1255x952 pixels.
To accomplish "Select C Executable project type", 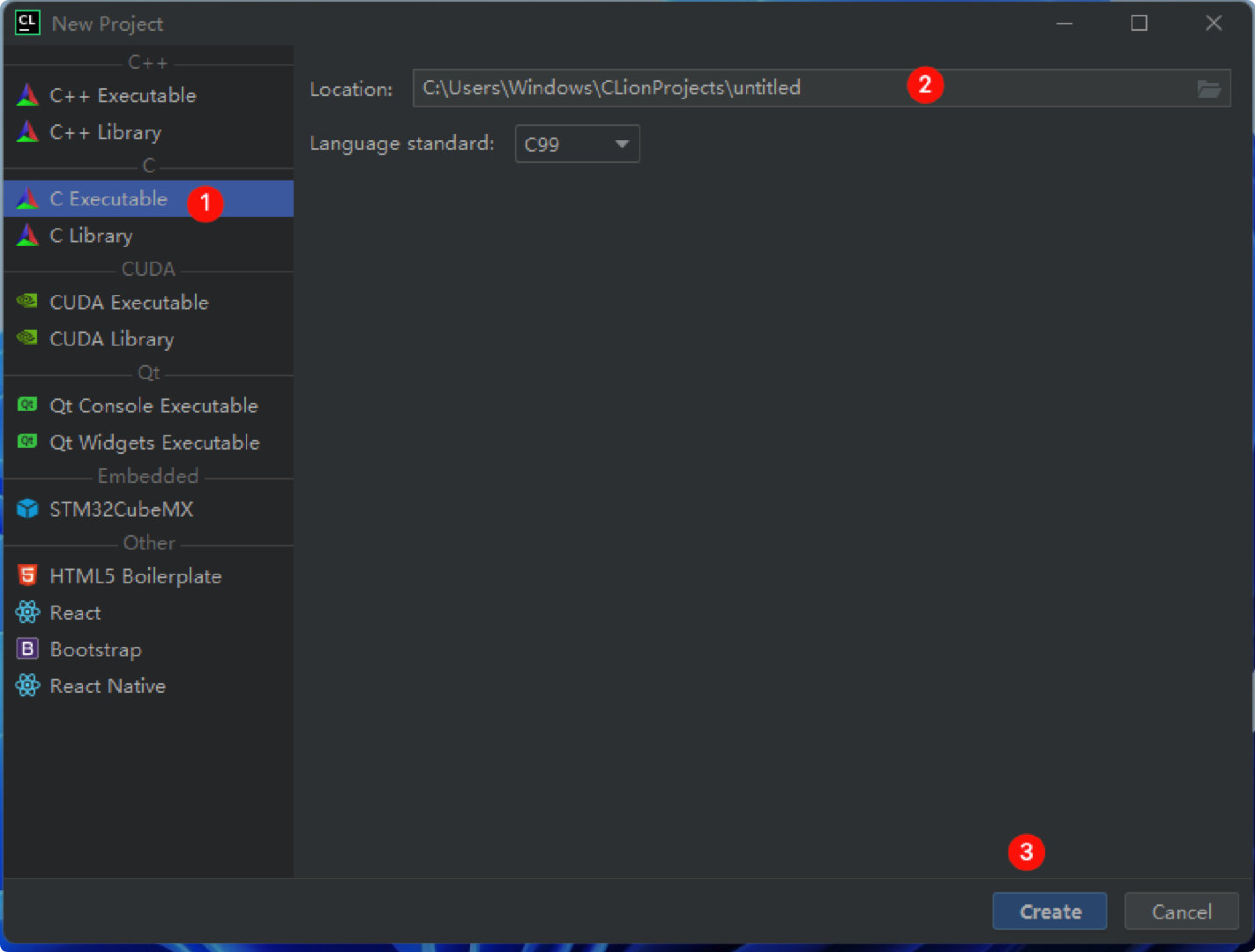I will click(x=108, y=199).
